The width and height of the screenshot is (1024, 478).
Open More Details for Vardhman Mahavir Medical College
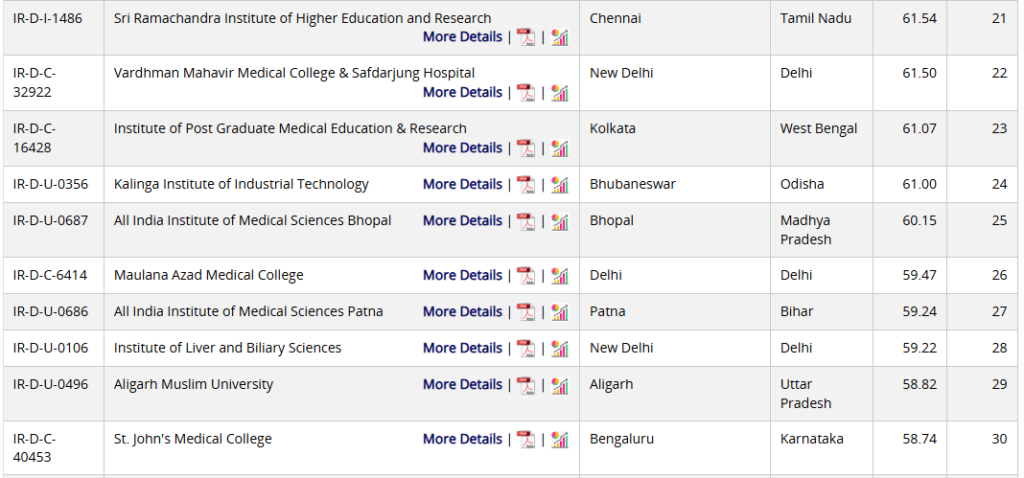click(x=462, y=92)
